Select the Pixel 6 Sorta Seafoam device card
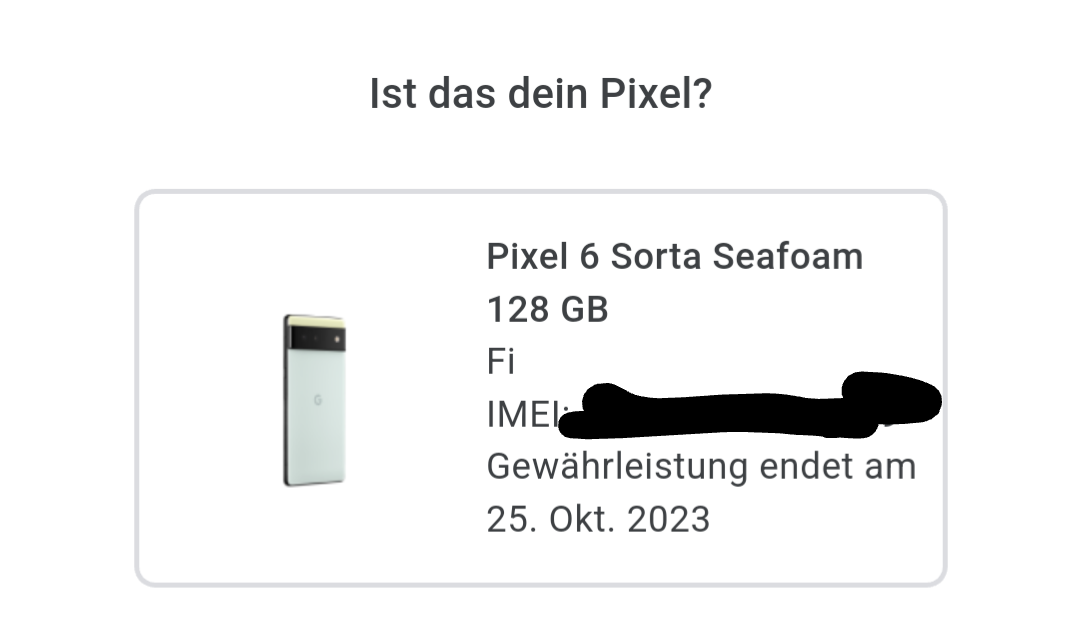Image resolution: width=1080 pixels, height=642 pixels. point(541,389)
